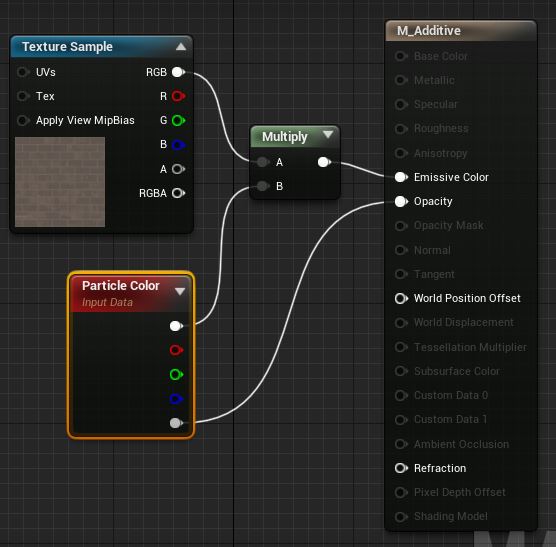This screenshot has height=547, width=556.
Task: Click the Texture Sample UVs input pin
Action: pos(23,72)
